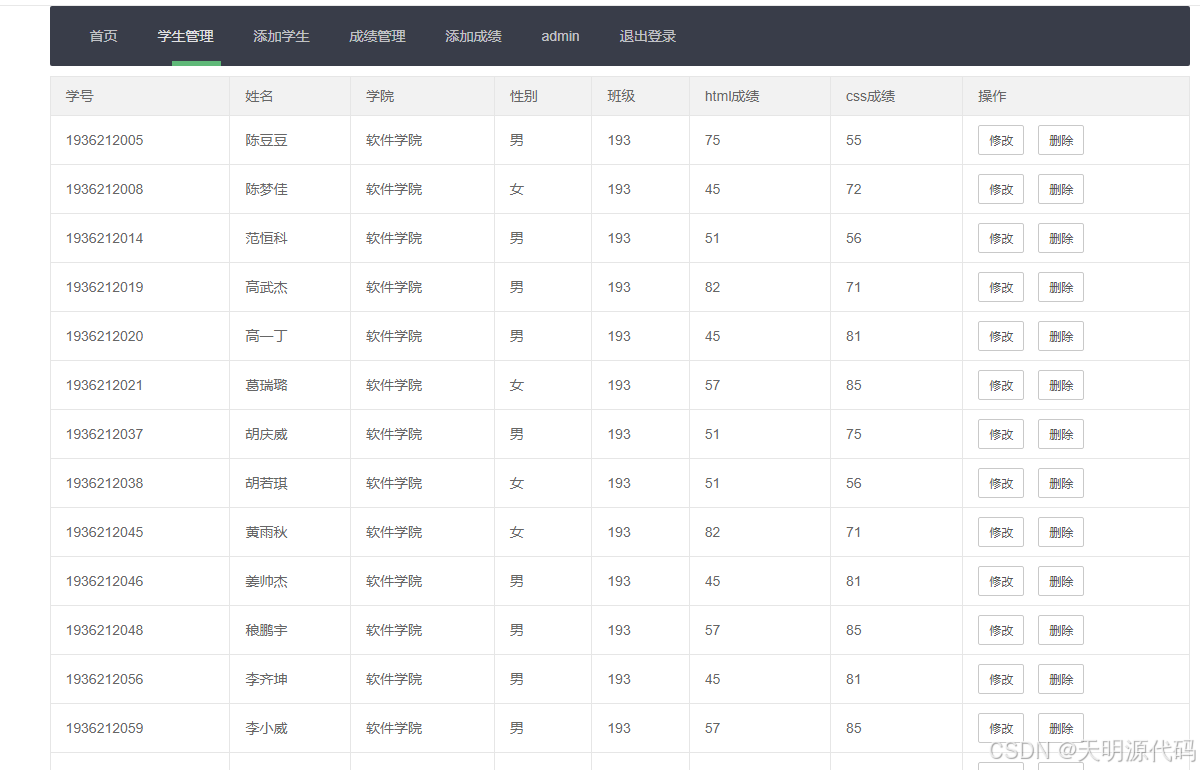Select student ID 1936212059
1200x770 pixels.
105,728
